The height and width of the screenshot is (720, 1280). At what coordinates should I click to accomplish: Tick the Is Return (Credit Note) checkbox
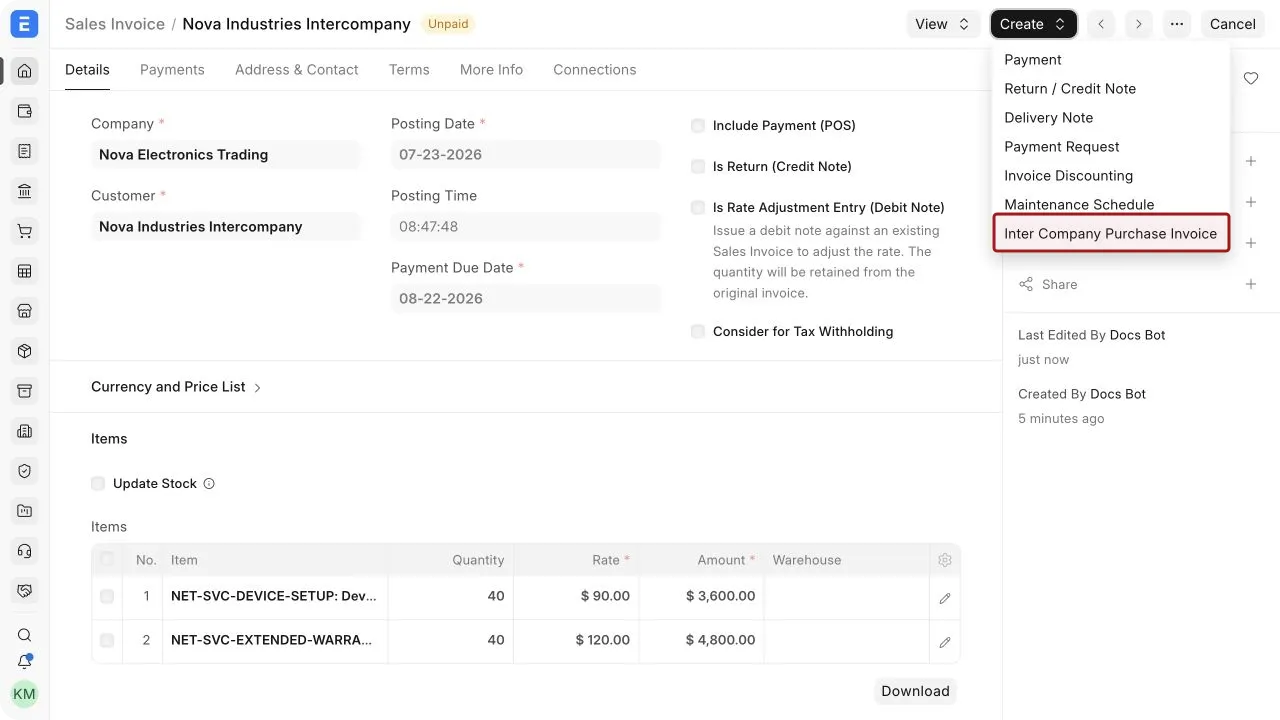tap(698, 167)
